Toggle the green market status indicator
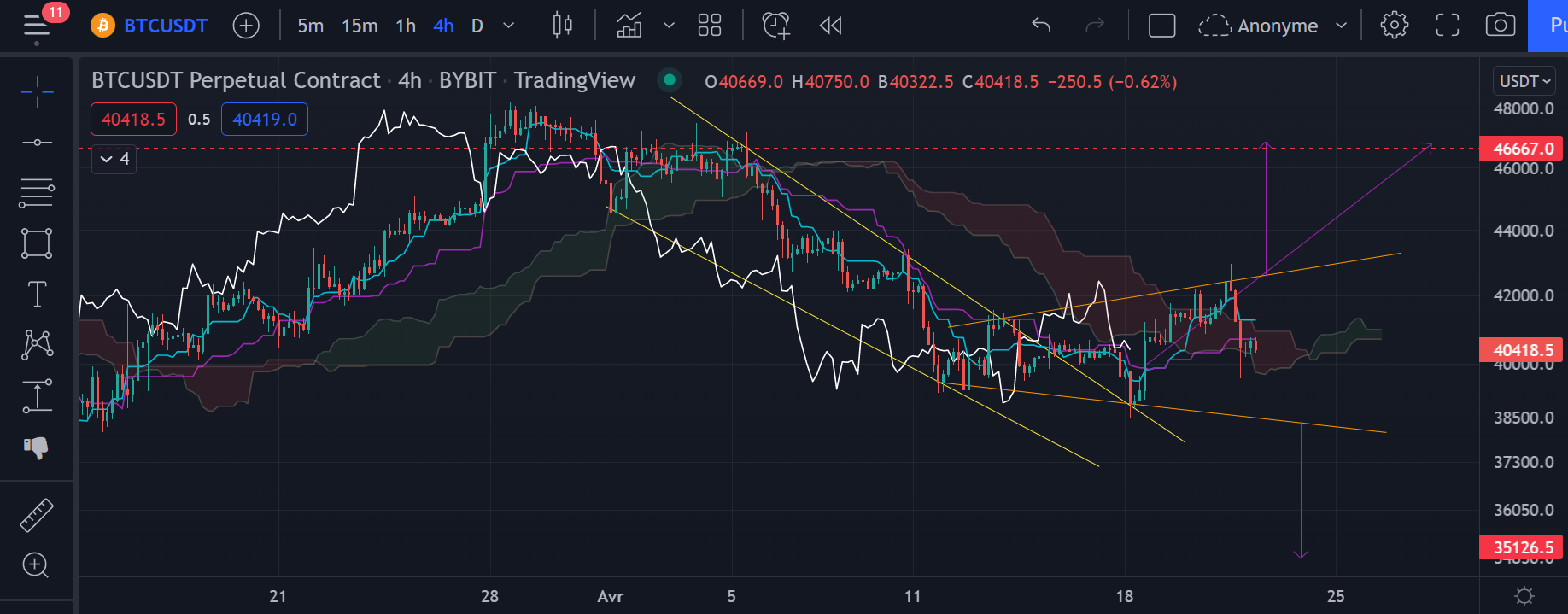Viewport: 1568px width, 614px height. pyautogui.click(x=670, y=80)
